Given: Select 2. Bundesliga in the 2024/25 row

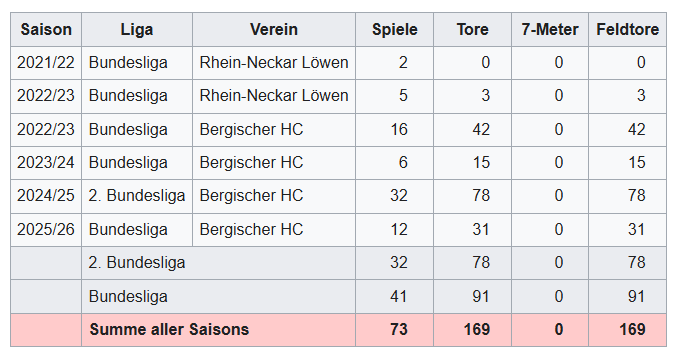Looking at the screenshot, I should tap(137, 195).
